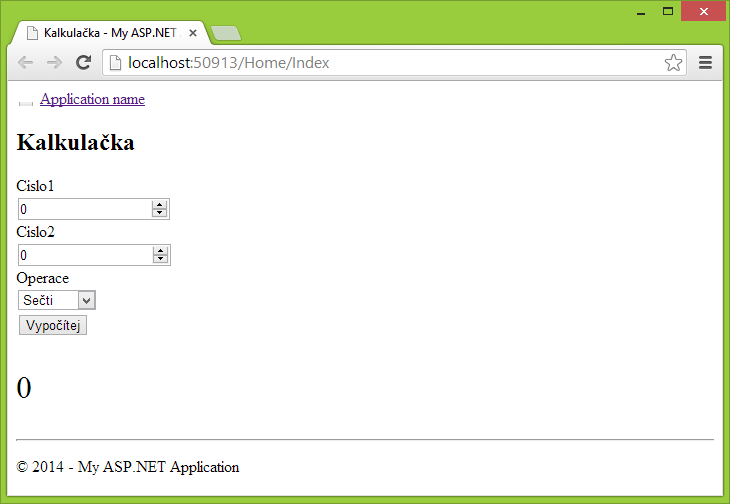730x504 pixels.
Task: Increase Cislo1 with the up arrow
Action: tap(159, 204)
